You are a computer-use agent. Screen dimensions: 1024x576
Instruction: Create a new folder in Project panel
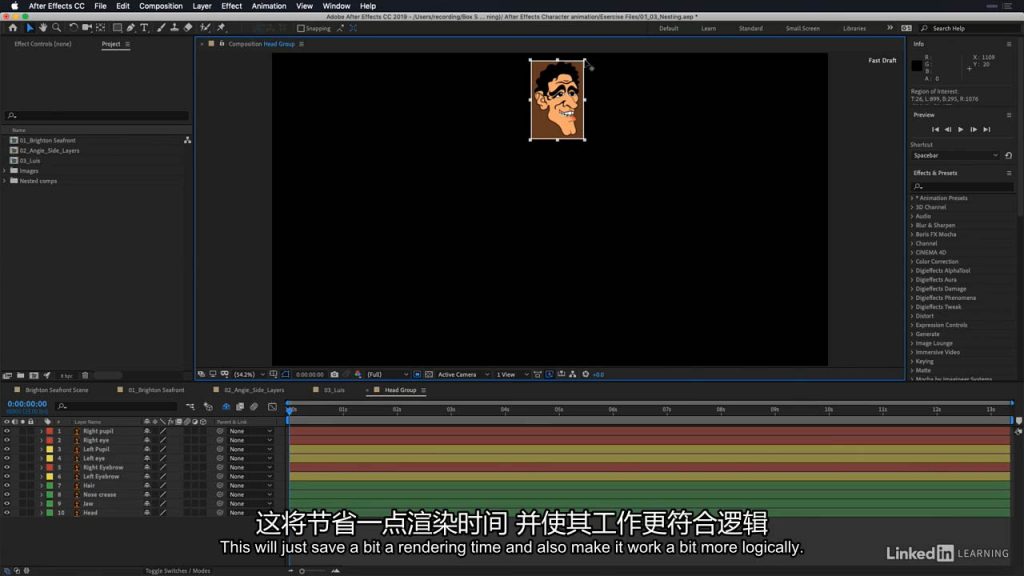point(21,376)
